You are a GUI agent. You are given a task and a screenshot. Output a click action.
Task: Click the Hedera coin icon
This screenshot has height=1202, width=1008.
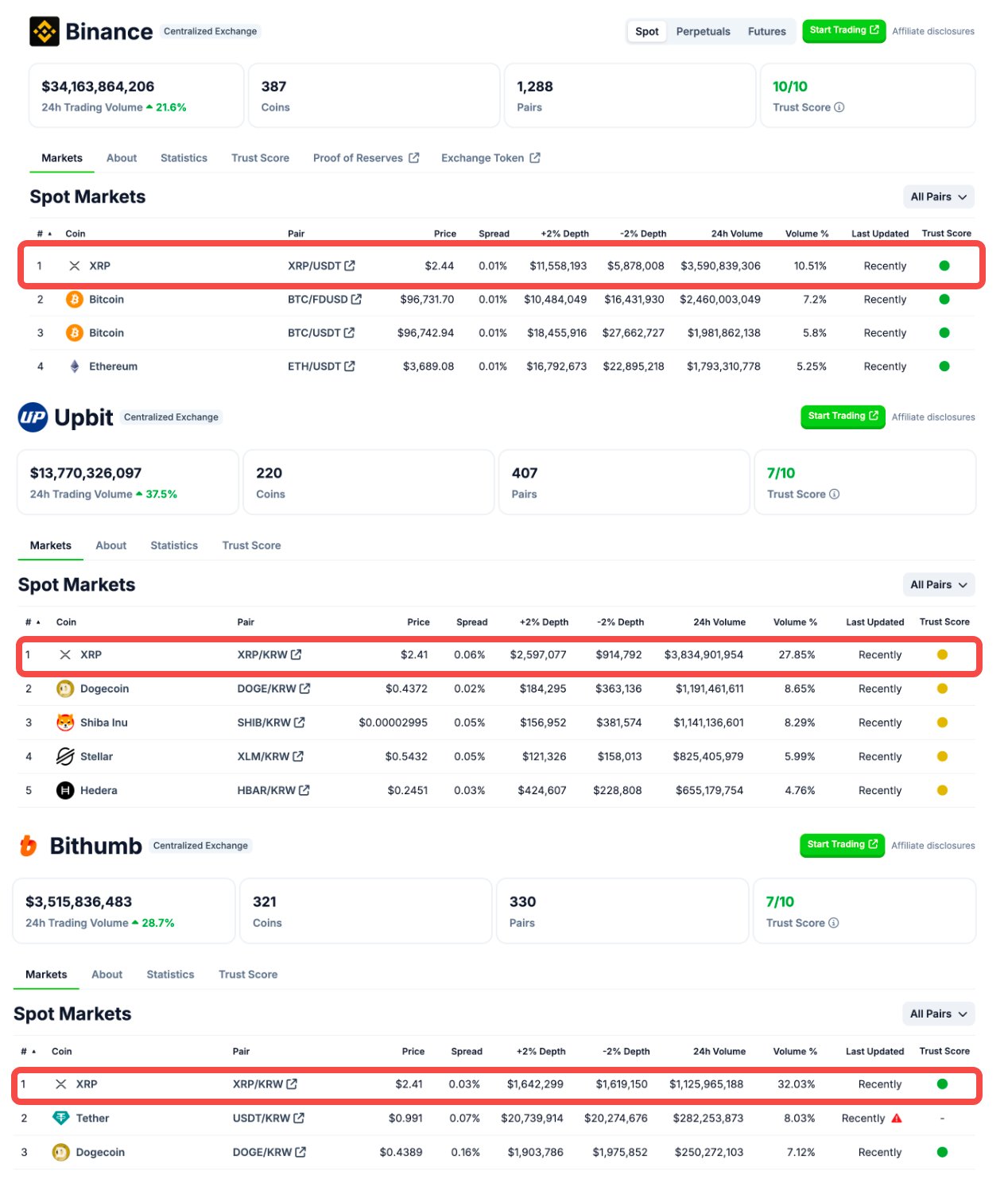(x=65, y=790)
